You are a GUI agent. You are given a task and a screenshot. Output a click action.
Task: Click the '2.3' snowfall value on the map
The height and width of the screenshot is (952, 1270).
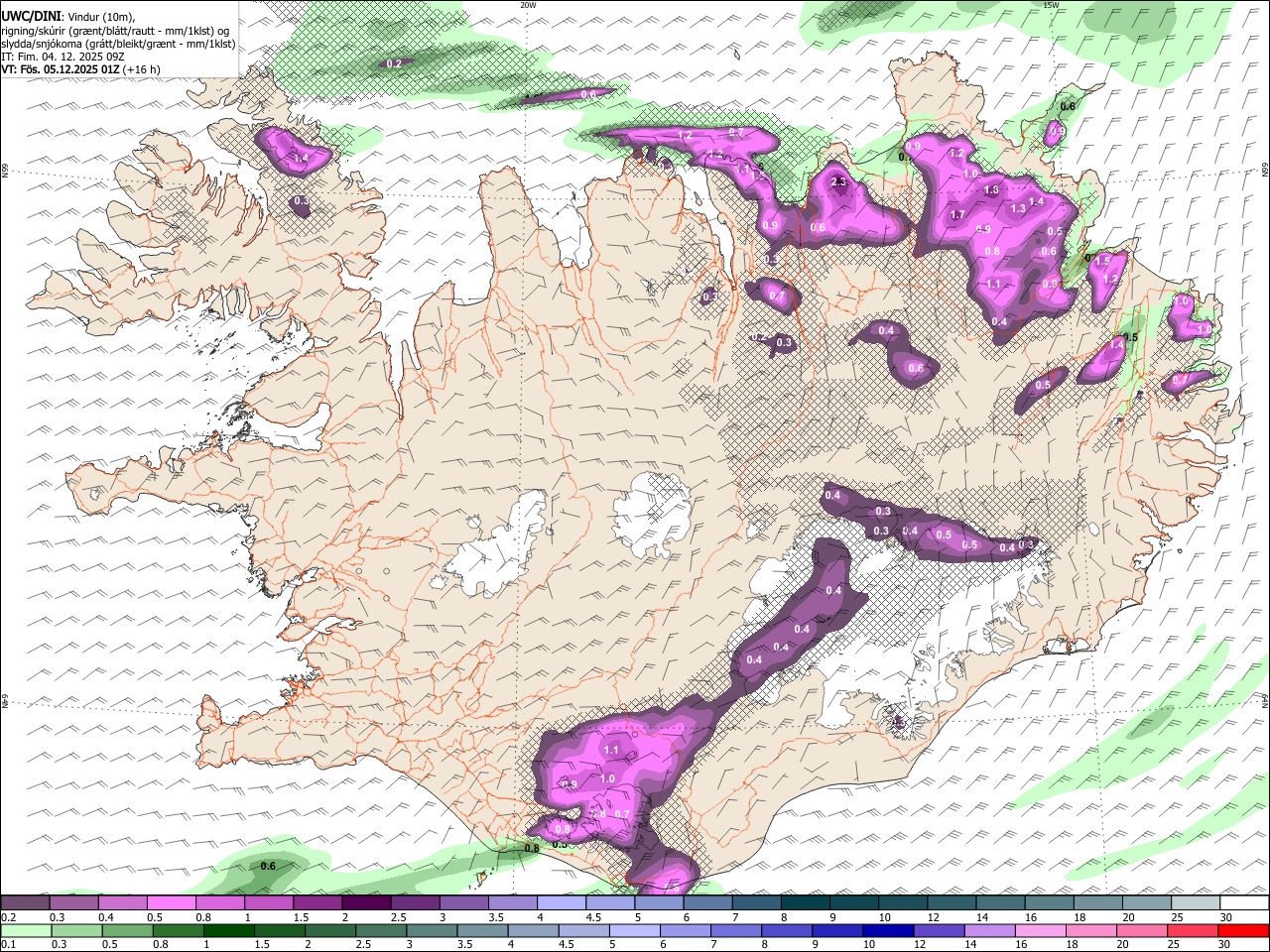point(838,181)
